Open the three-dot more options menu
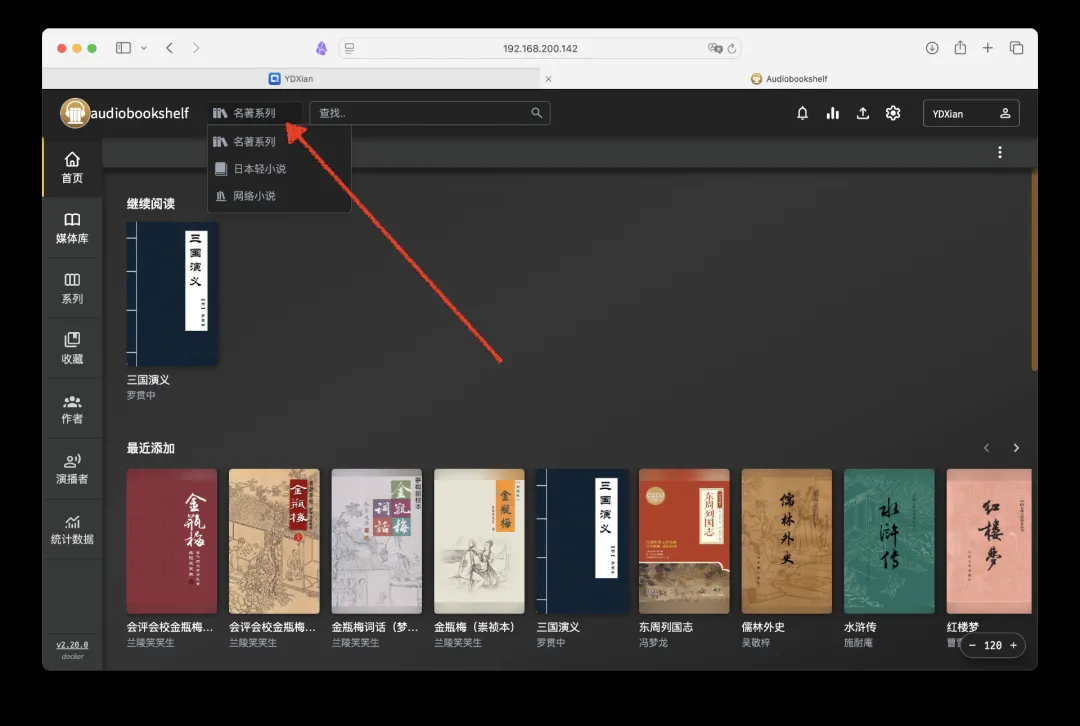Image resolution: width=1080 pixels, height=726 pixels. [x=999, y=153]
